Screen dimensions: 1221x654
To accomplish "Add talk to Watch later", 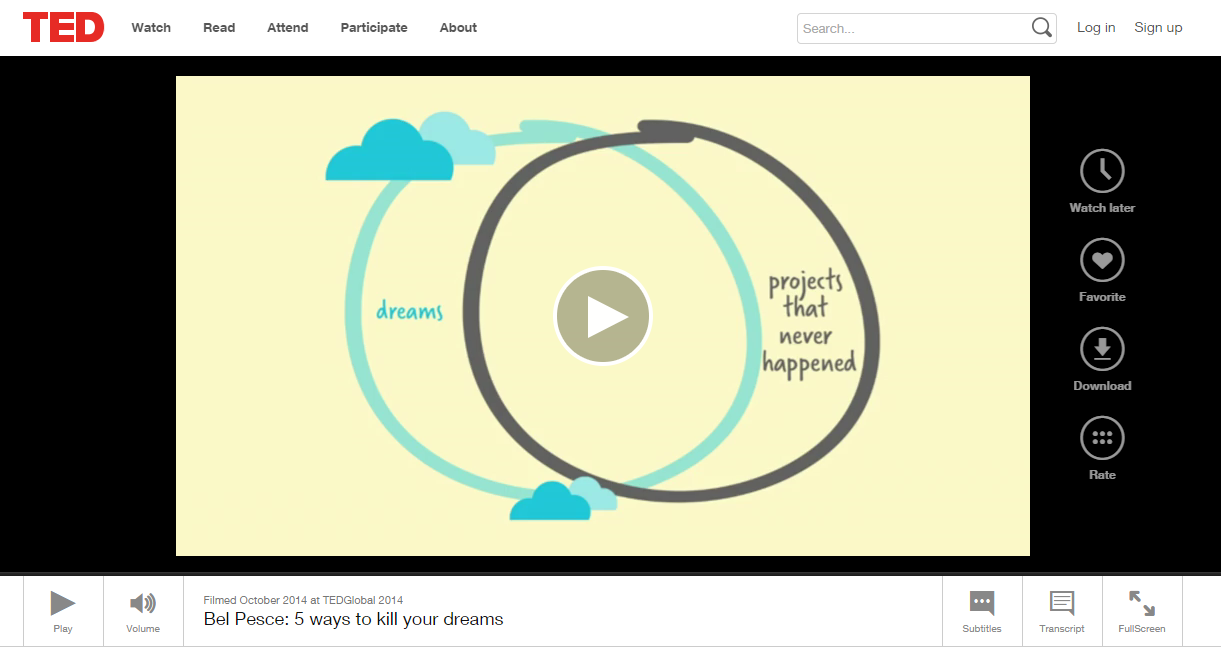I will (1102, 181).
